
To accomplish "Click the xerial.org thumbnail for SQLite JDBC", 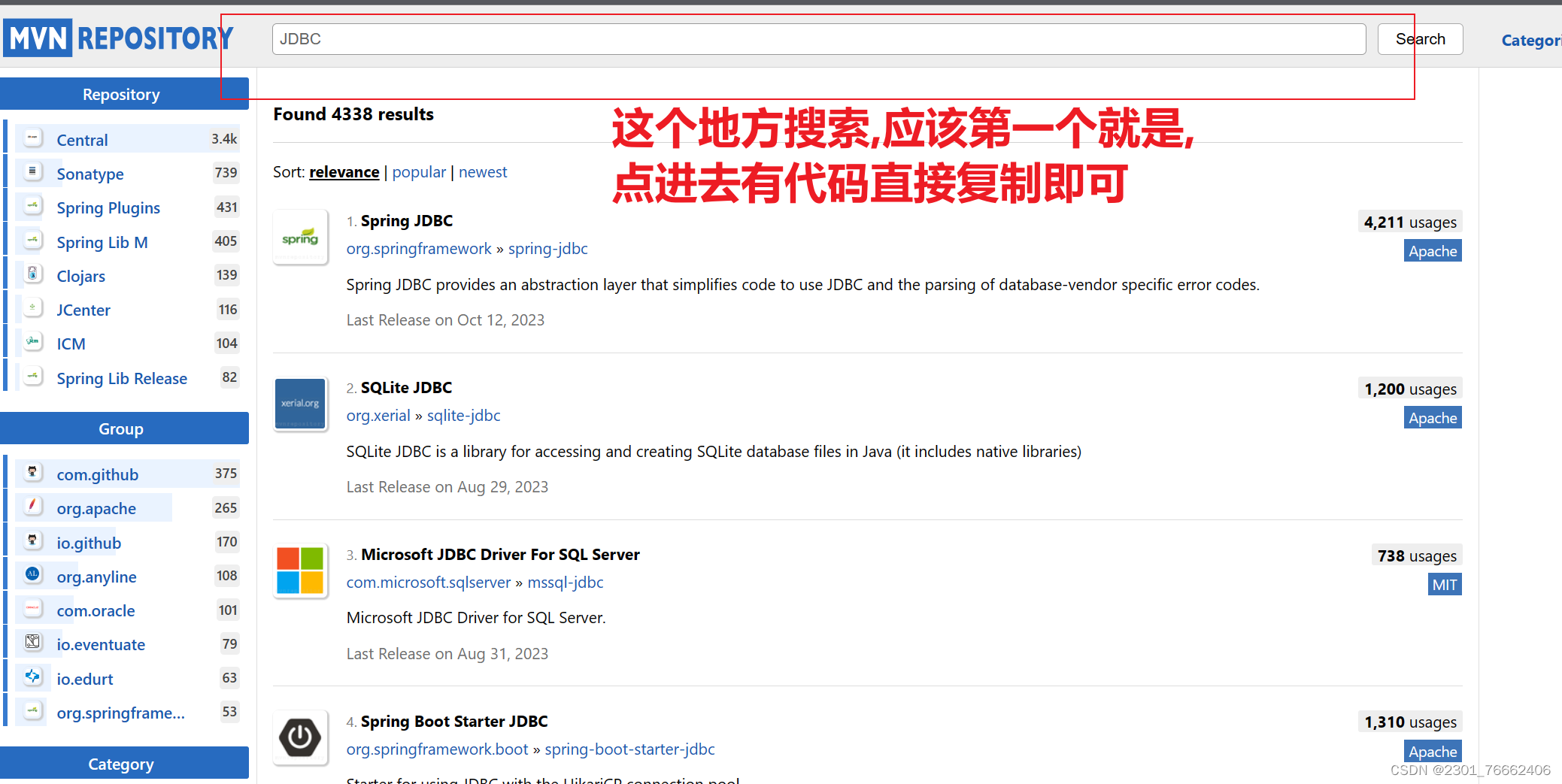I will 300,404.
